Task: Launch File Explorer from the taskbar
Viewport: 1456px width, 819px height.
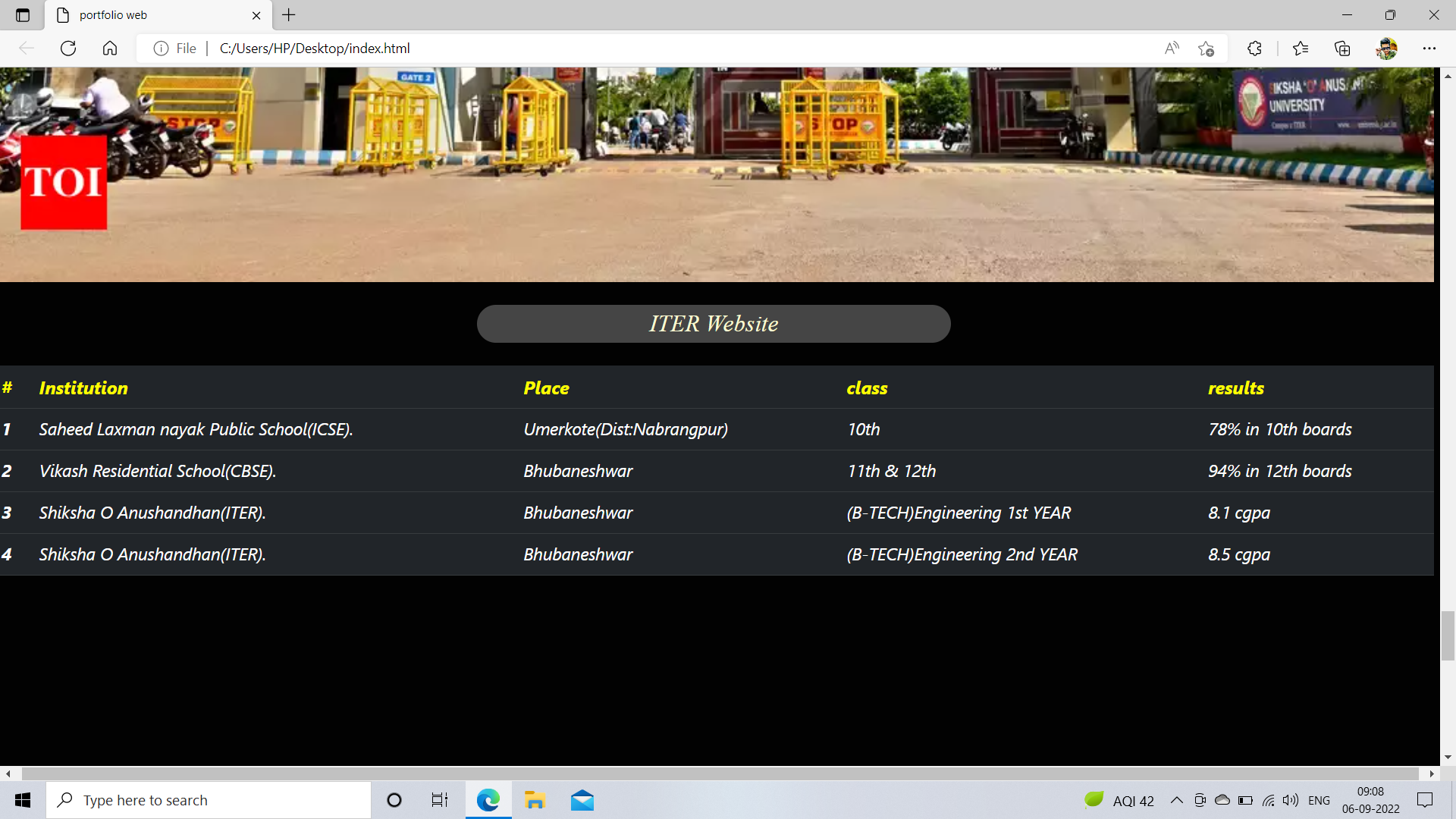Action: 535,799
